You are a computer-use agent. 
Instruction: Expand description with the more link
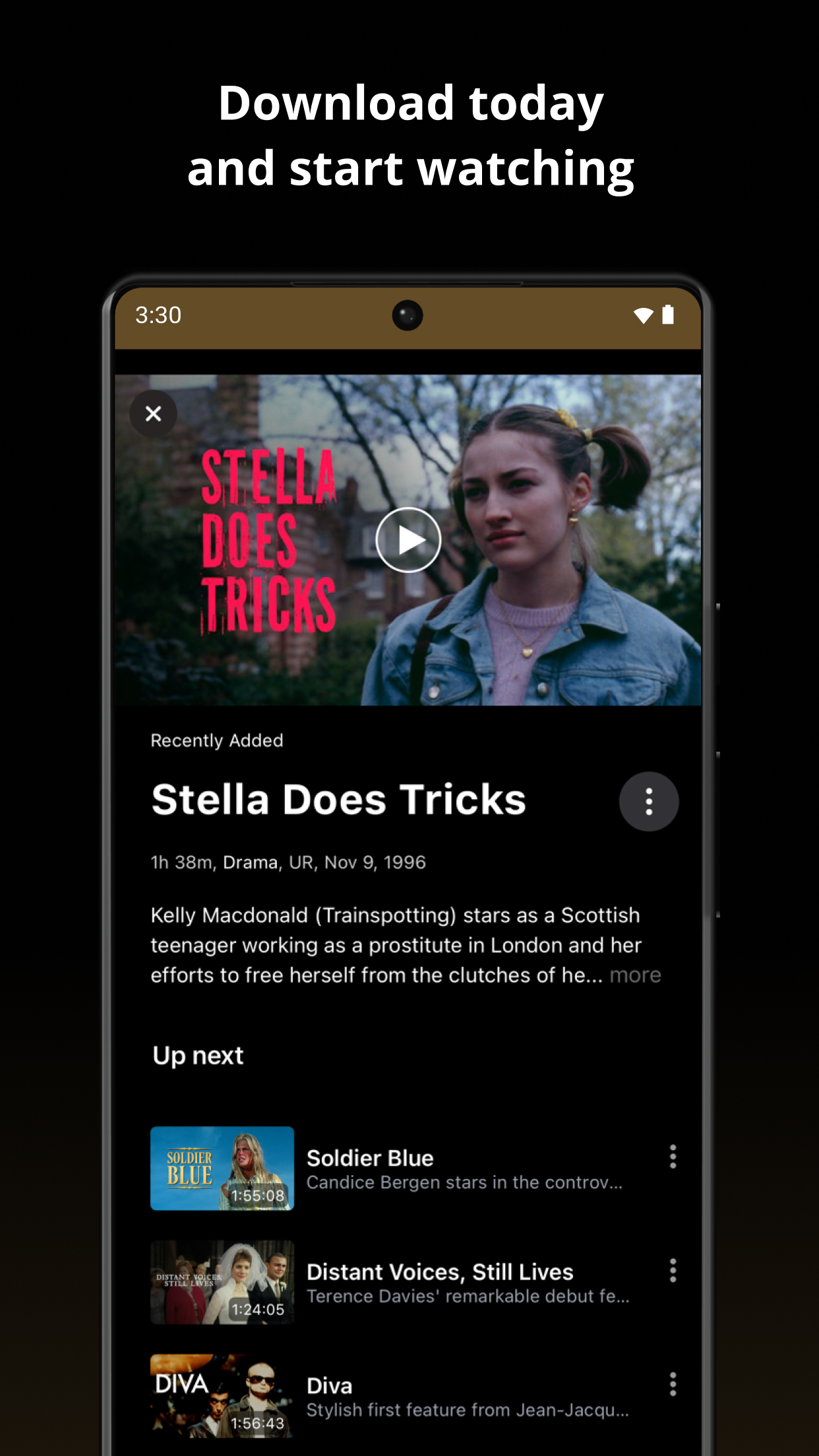[x=635, y=975]
